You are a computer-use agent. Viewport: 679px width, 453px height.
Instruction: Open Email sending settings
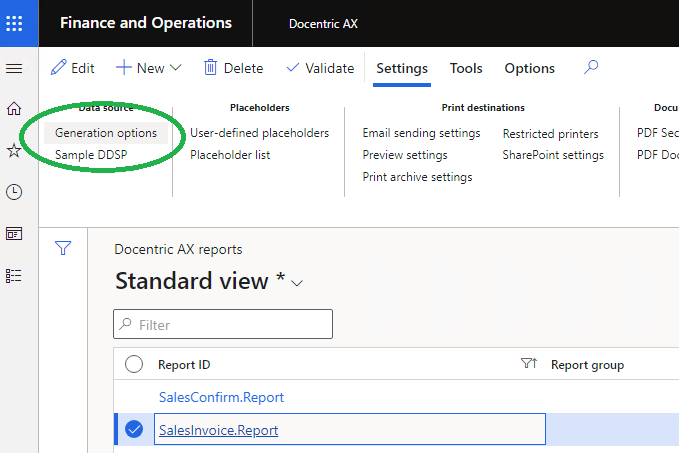coord(421,133)
